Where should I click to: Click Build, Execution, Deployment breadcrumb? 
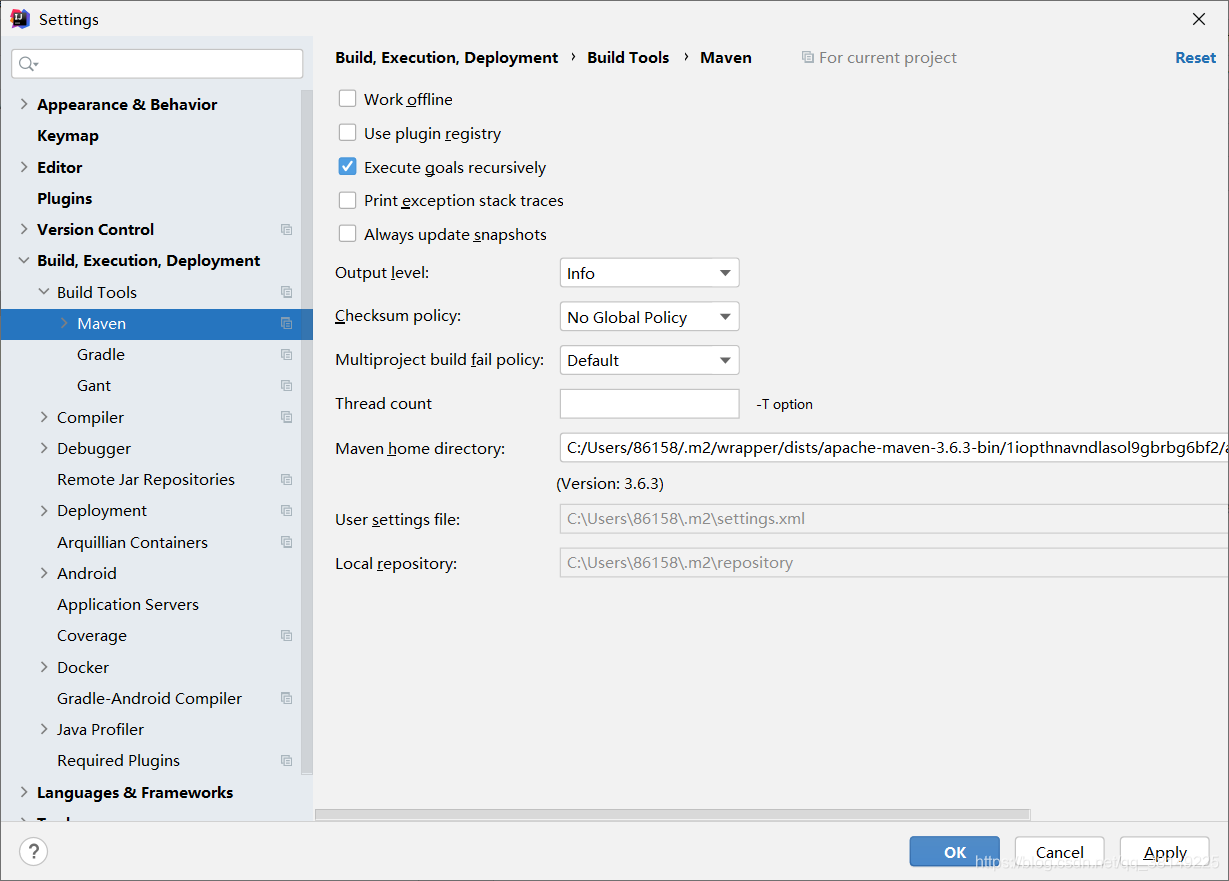(447, 58)
